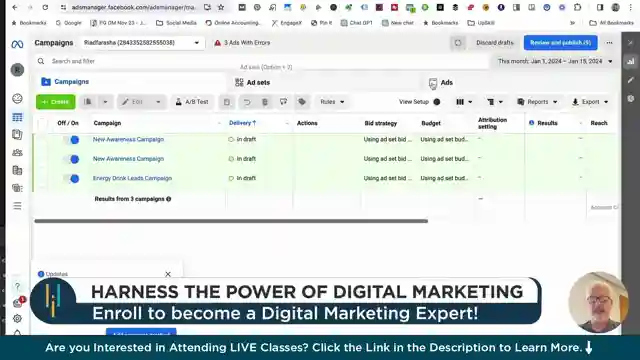Image resolution: width=640 pixels, height=360 pixels.
Task: Click Discard drafts
Action: coord(495,43)
